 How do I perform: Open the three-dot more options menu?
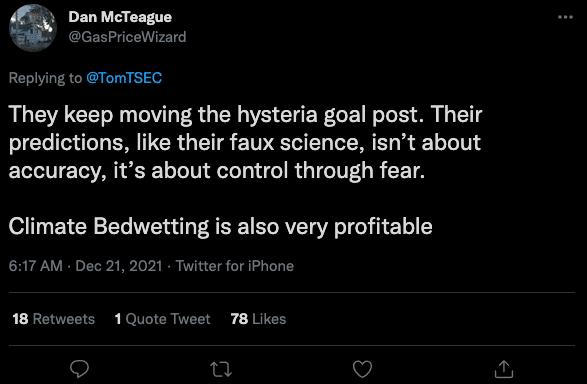pos(565,17)
